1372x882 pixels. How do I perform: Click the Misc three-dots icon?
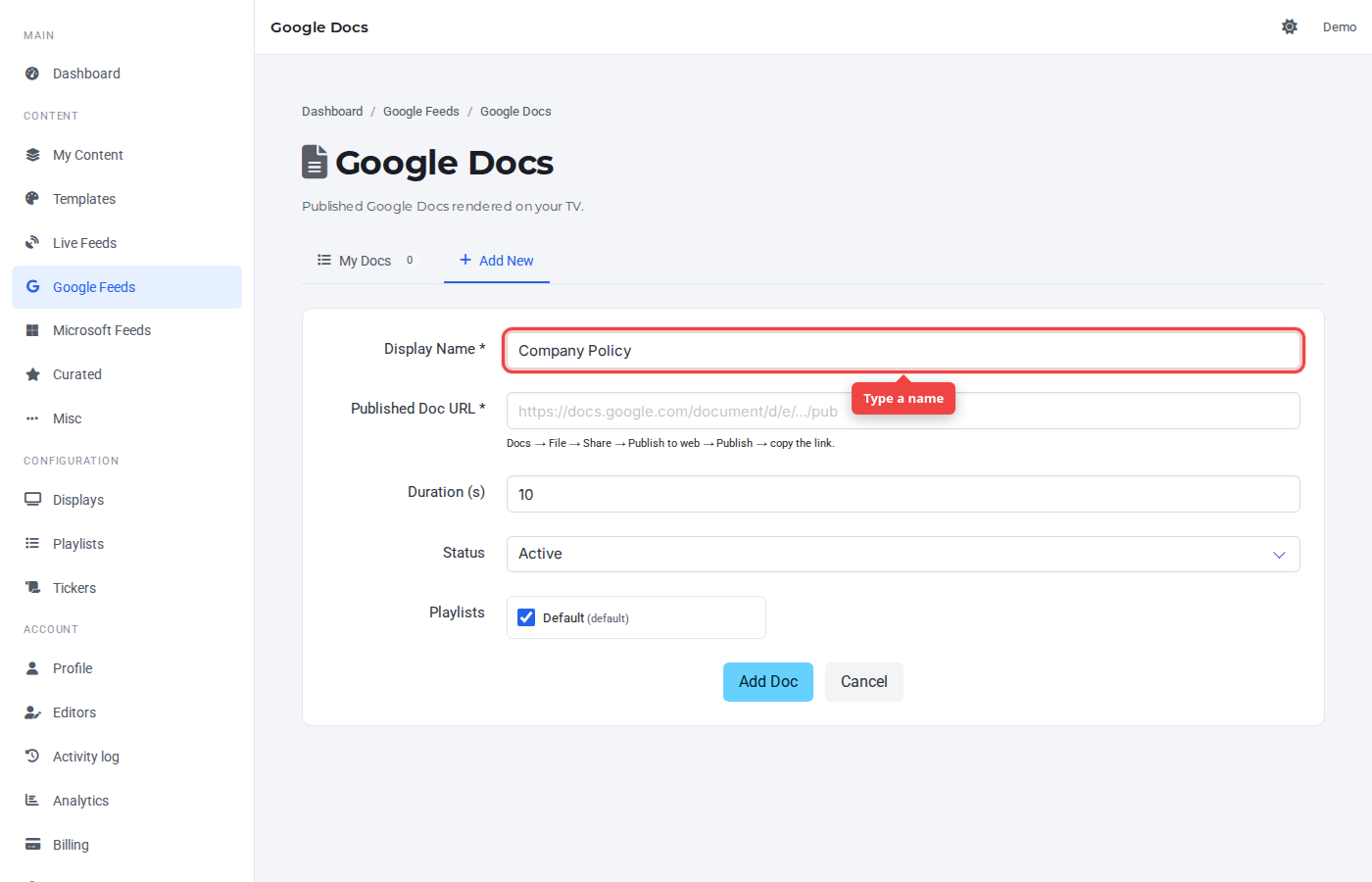32,418
